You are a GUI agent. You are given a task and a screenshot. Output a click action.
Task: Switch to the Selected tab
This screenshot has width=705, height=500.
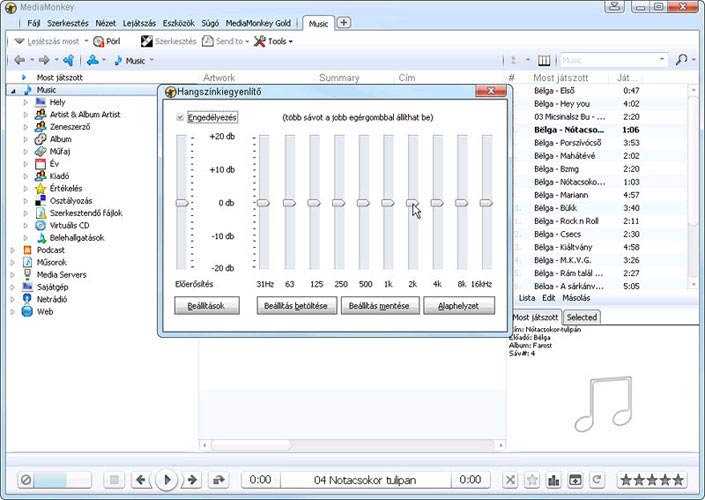[582, 317]
